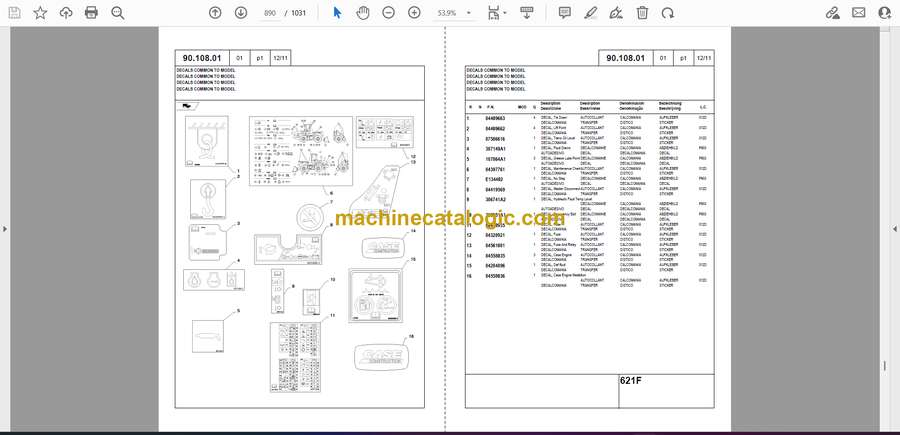
Task: Zoom in with the plus icon
Action: pyautogui.click(x=414, y=13)
